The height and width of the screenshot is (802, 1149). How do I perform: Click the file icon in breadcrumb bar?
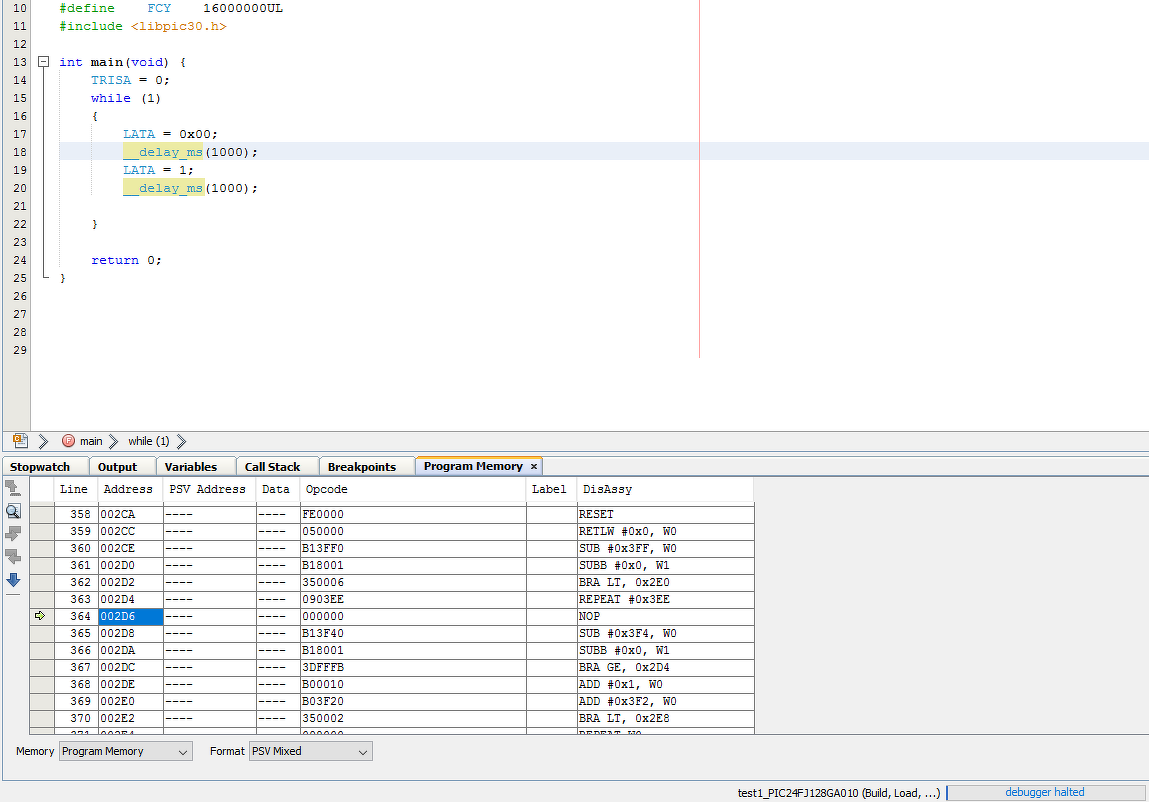(20, 441)
